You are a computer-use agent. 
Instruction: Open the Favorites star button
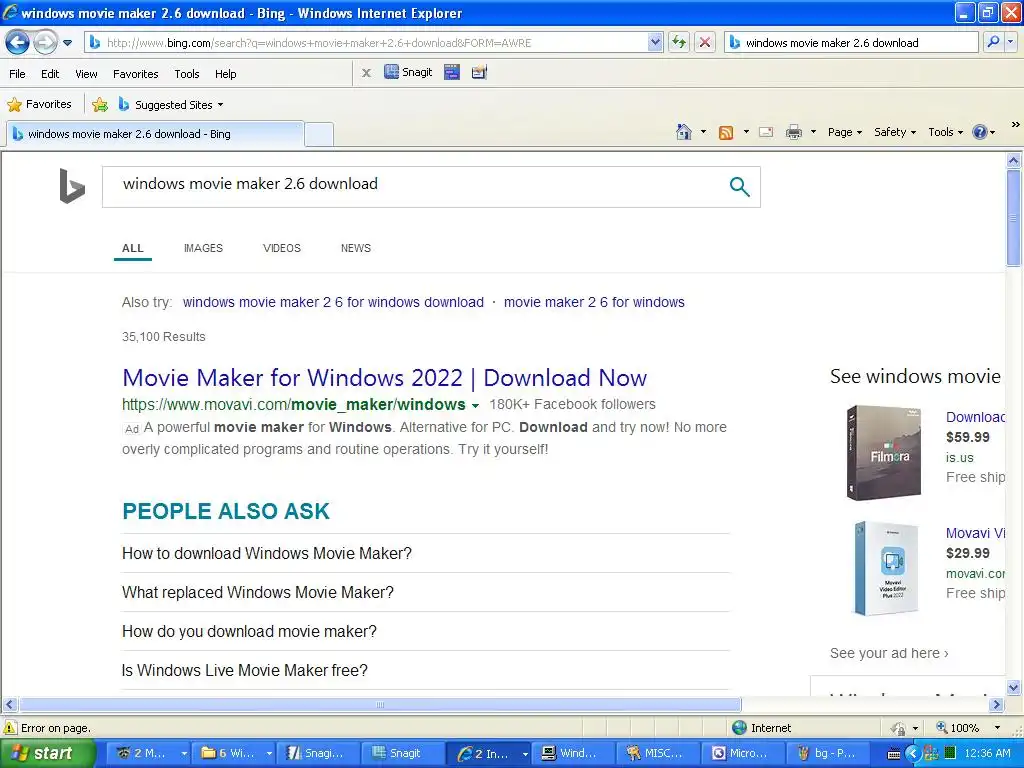pyautogui.click(x=39, y=104)
